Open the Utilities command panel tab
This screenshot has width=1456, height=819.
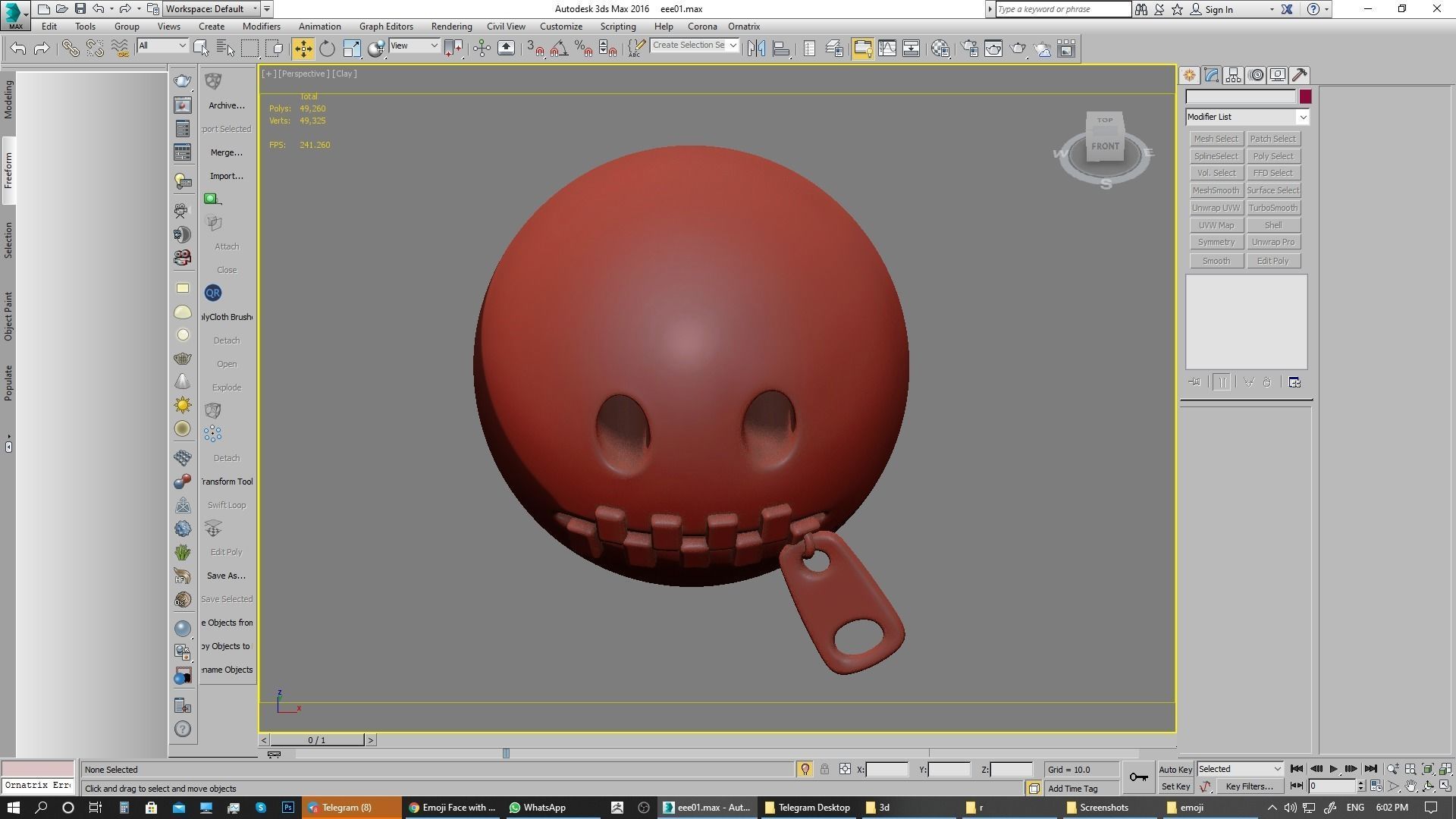pos(1300,75)
